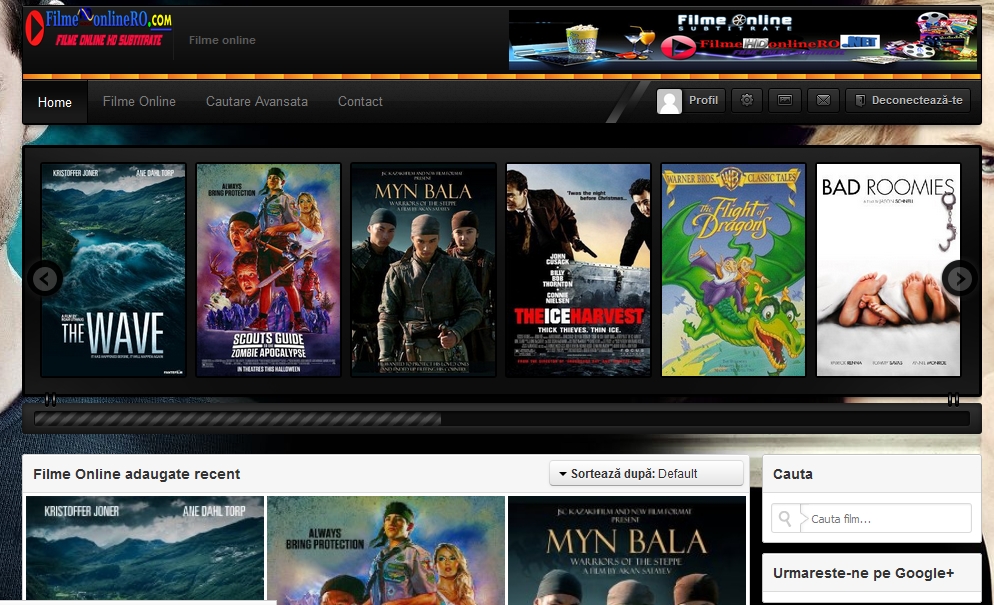Click the FilmeOnlineRO.com site logo

coord(99,29)
